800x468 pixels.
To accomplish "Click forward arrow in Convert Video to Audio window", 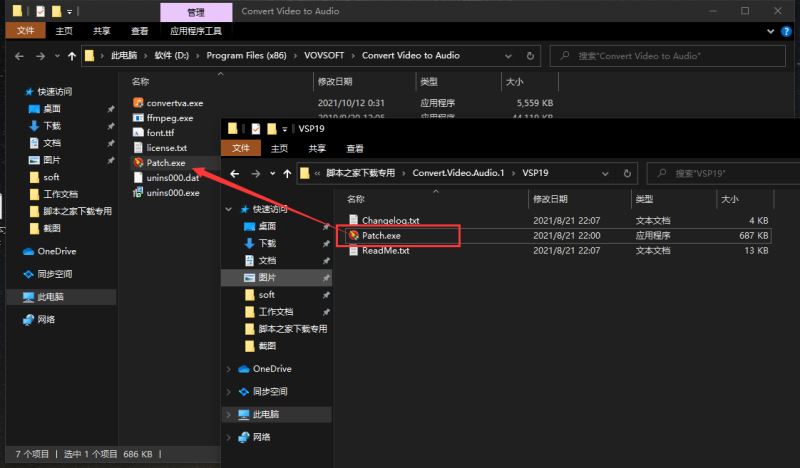I will pyautogui.click(x=40, y=56).
